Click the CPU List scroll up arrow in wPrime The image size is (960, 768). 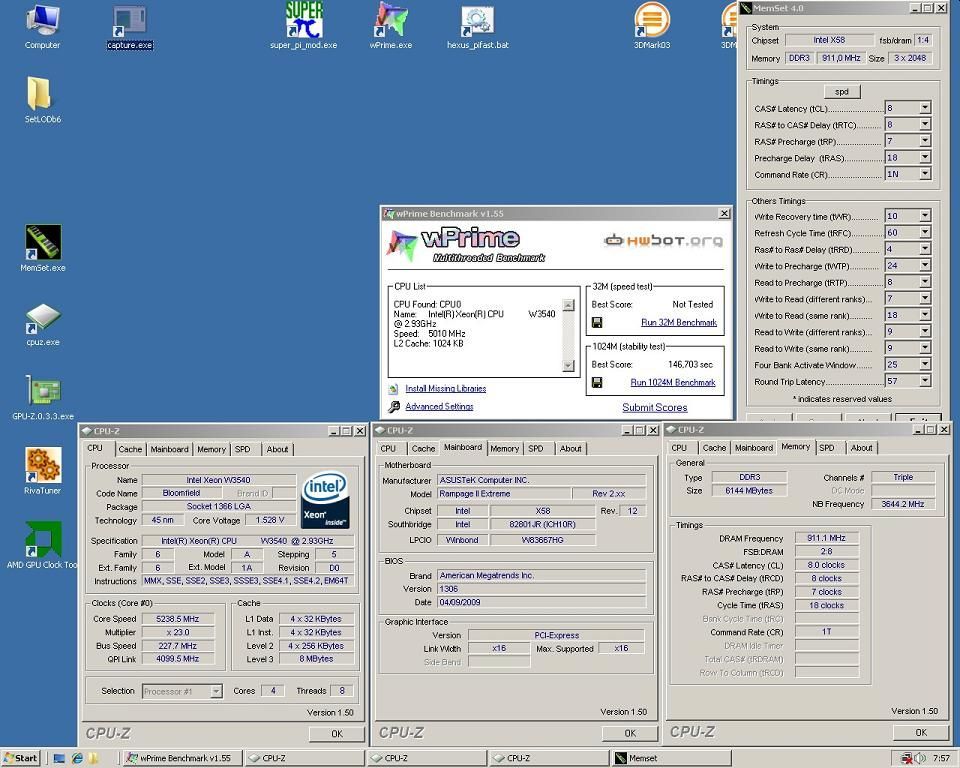tap(568, 305)
